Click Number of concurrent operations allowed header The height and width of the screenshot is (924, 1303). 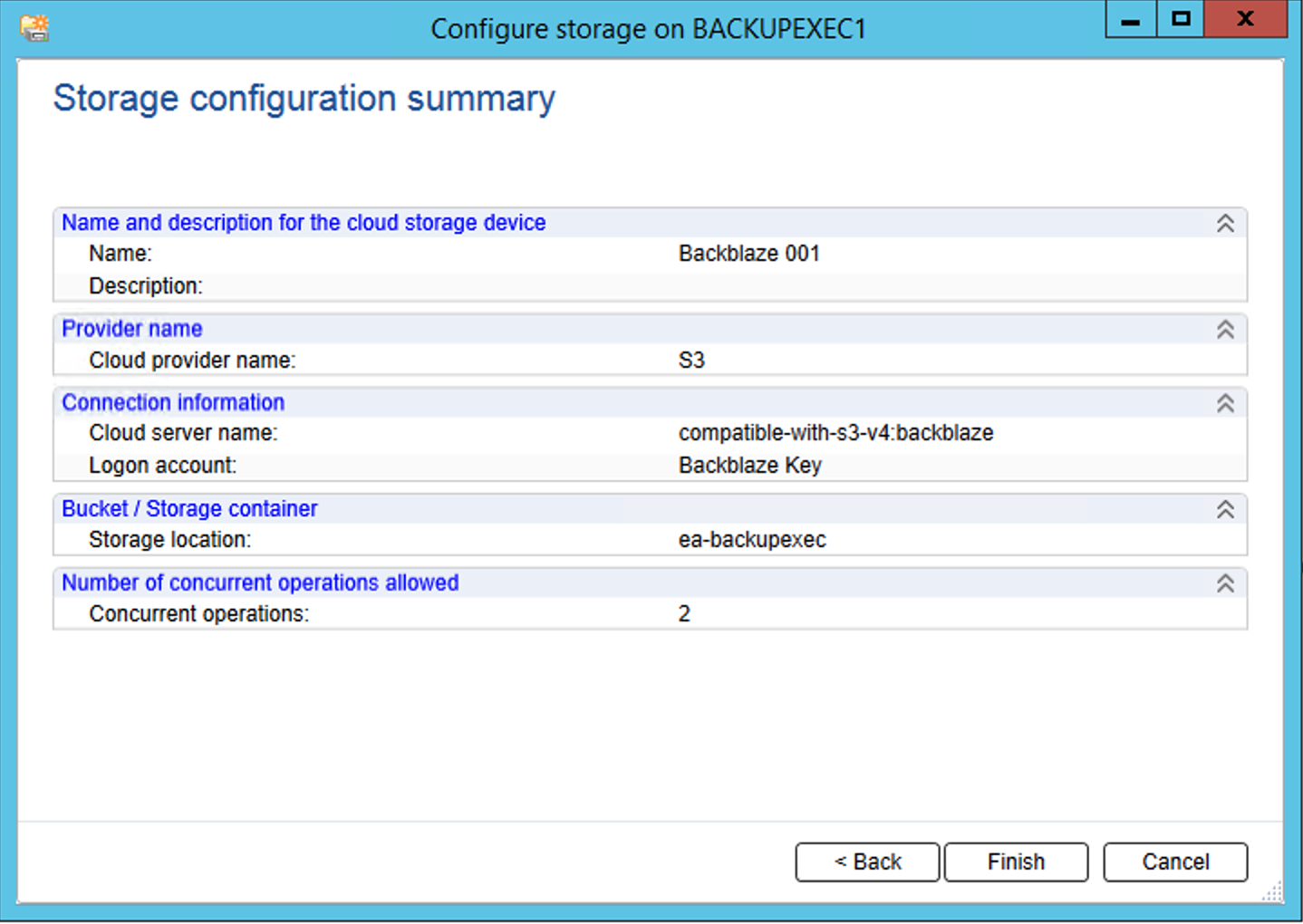[260, 582]
